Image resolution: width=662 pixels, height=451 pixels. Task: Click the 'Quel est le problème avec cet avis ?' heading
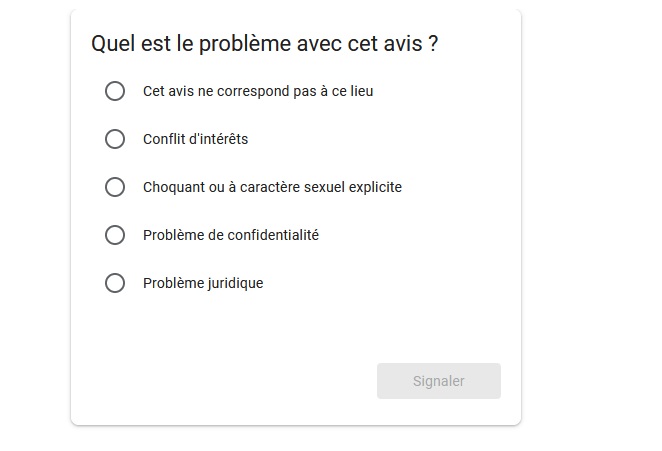(265, 44)
